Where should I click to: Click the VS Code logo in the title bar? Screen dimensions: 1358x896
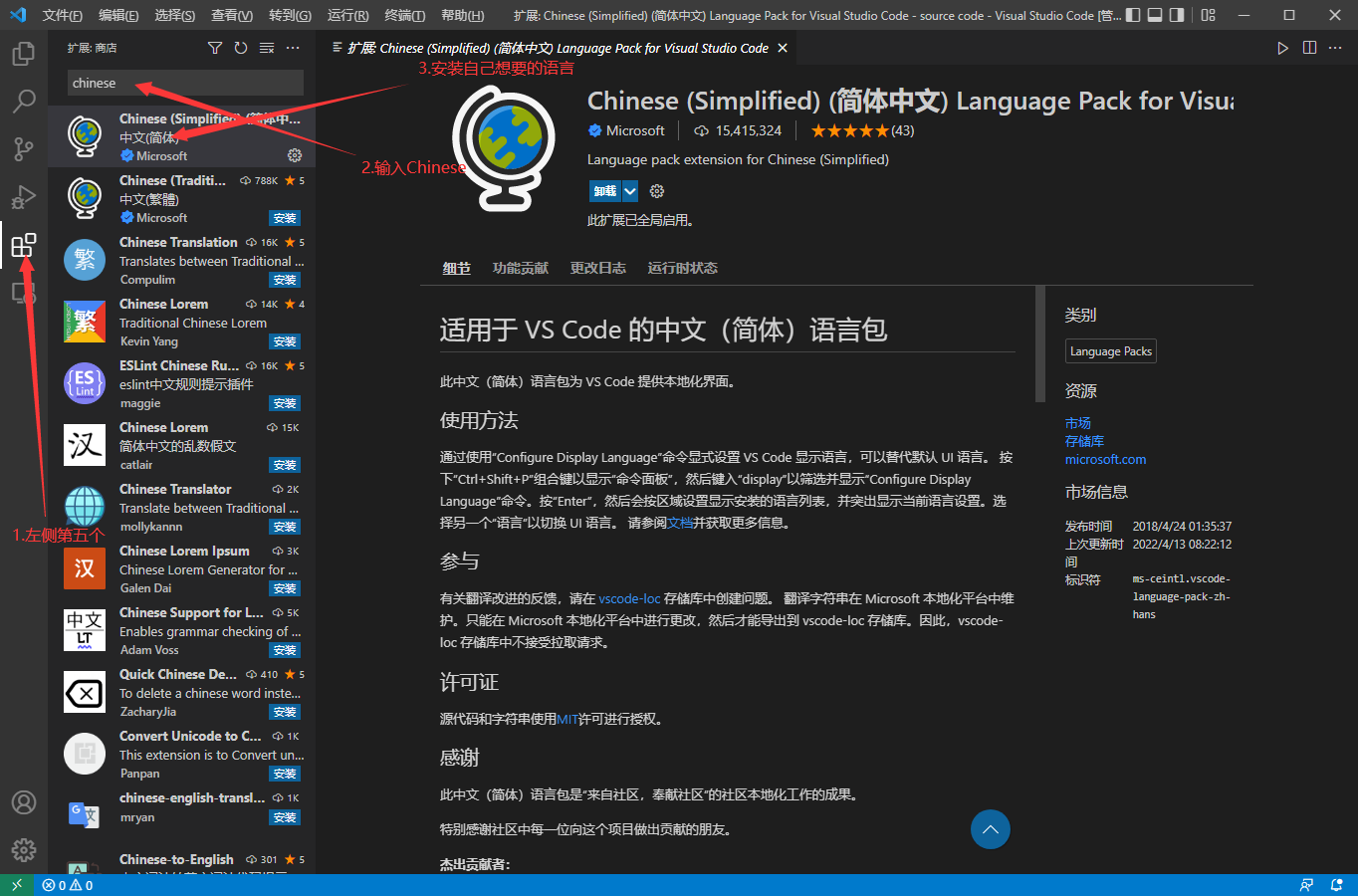tap(18, 15)
